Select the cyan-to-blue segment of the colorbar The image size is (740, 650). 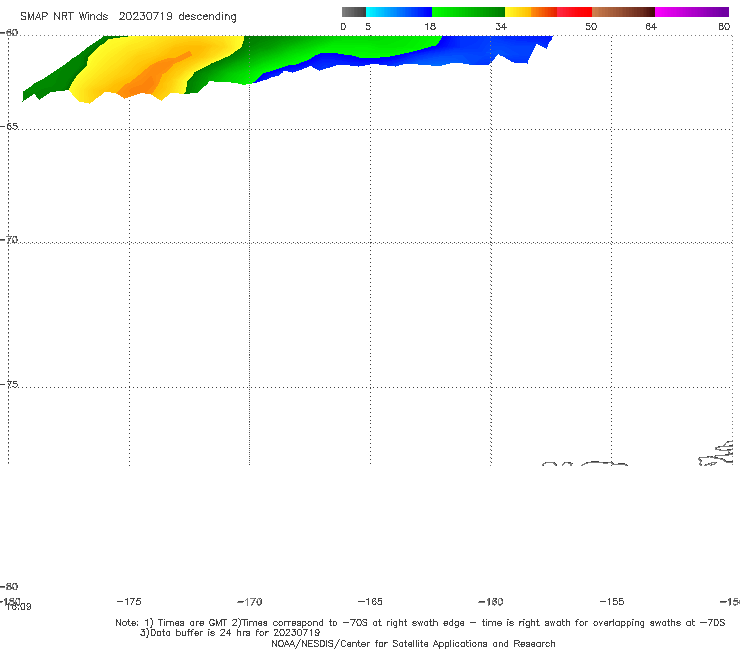pyautogui.click(x=399, y=12)
